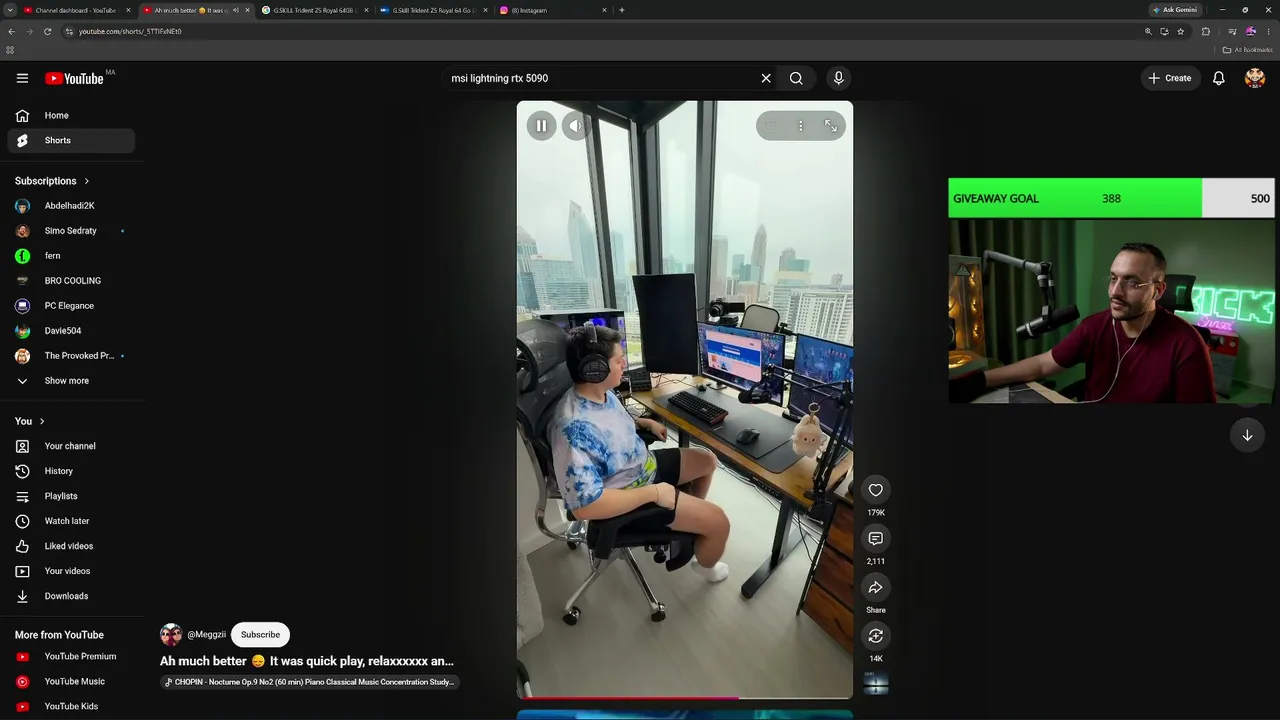This screenshot has height=720, width=1280.
Task: Open Downloads in sidebar
Action: click(x=71, y=596)
